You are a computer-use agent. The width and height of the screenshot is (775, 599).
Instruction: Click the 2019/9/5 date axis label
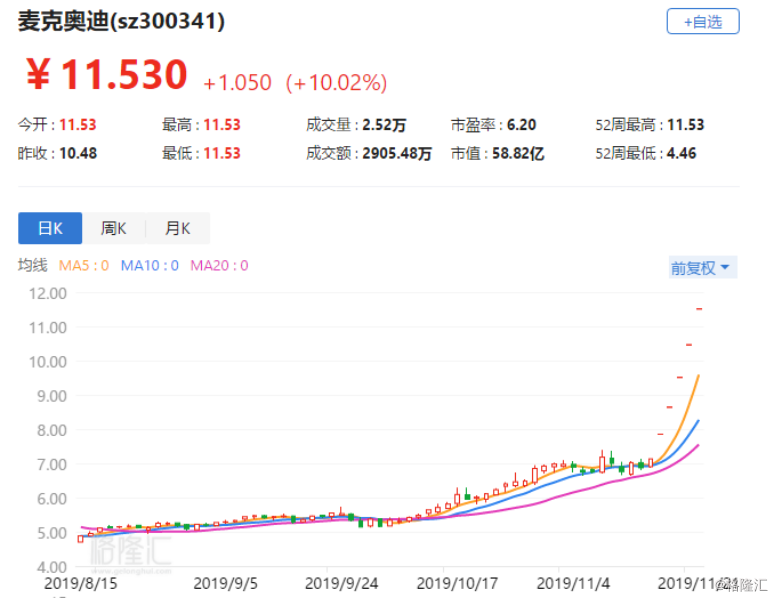coord(225,584)
